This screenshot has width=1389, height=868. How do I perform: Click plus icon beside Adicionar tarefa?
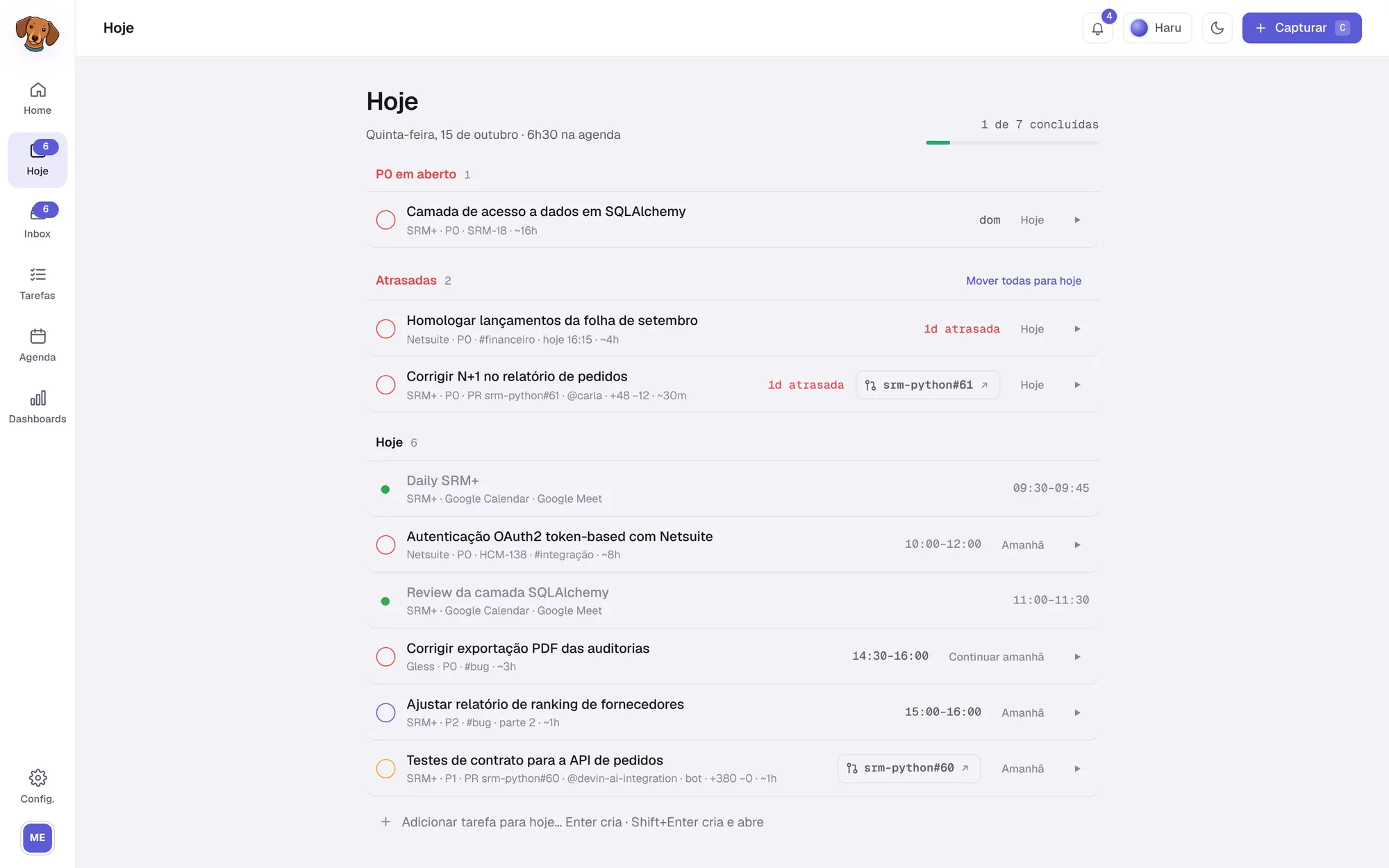coord(385,822)
